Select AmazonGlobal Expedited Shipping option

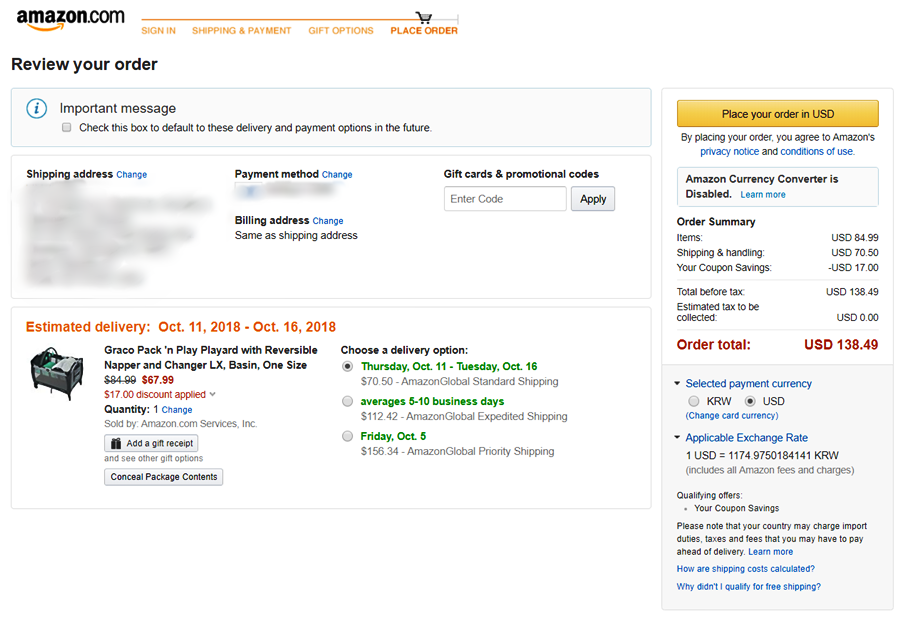click(x=348, y=401)
